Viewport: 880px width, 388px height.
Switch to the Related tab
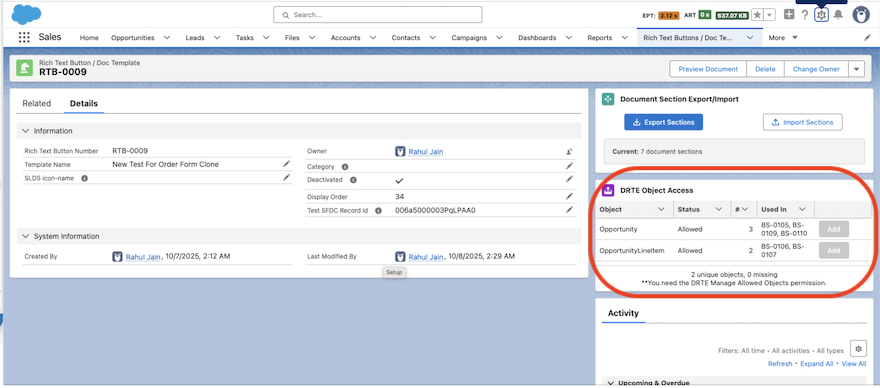36,103
